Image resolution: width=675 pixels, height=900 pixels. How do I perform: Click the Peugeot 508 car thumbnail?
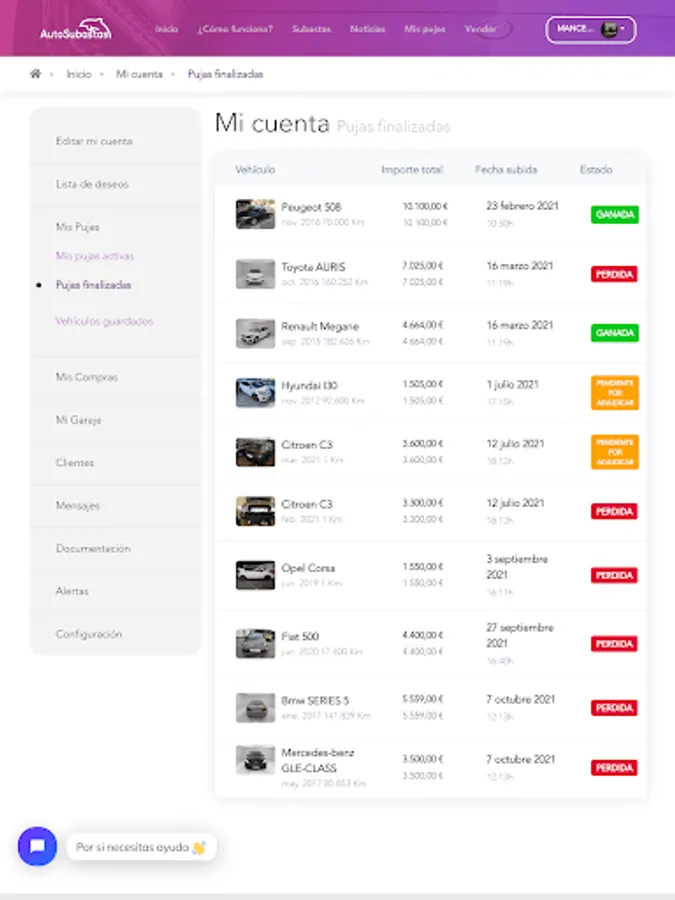tap(255, 214)
